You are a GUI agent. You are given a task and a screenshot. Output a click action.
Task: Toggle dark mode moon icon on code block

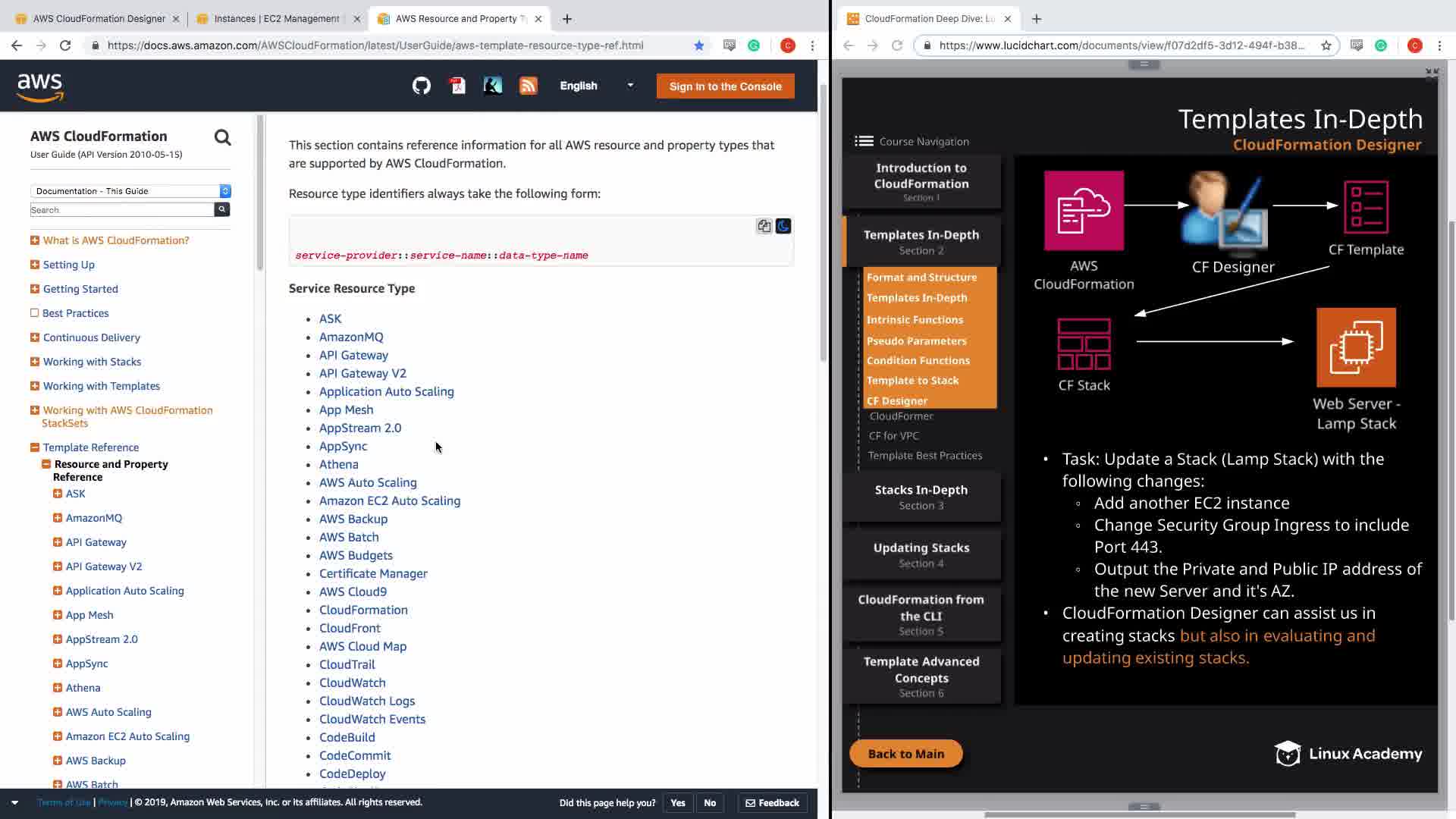(x=783, y=226)
